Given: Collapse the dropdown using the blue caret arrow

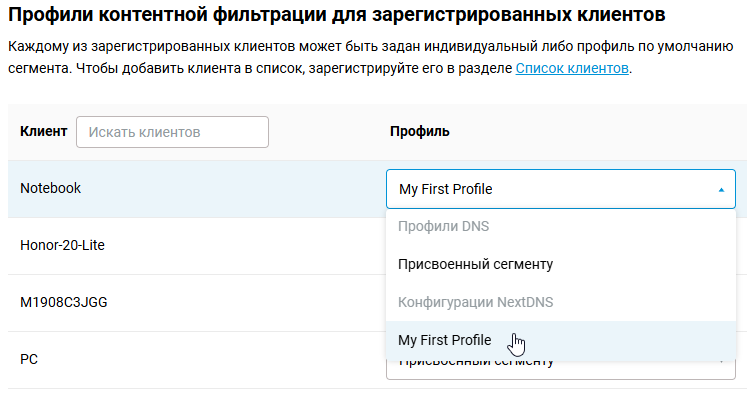Looking at the screenshot, I should (x=721, y=190).
